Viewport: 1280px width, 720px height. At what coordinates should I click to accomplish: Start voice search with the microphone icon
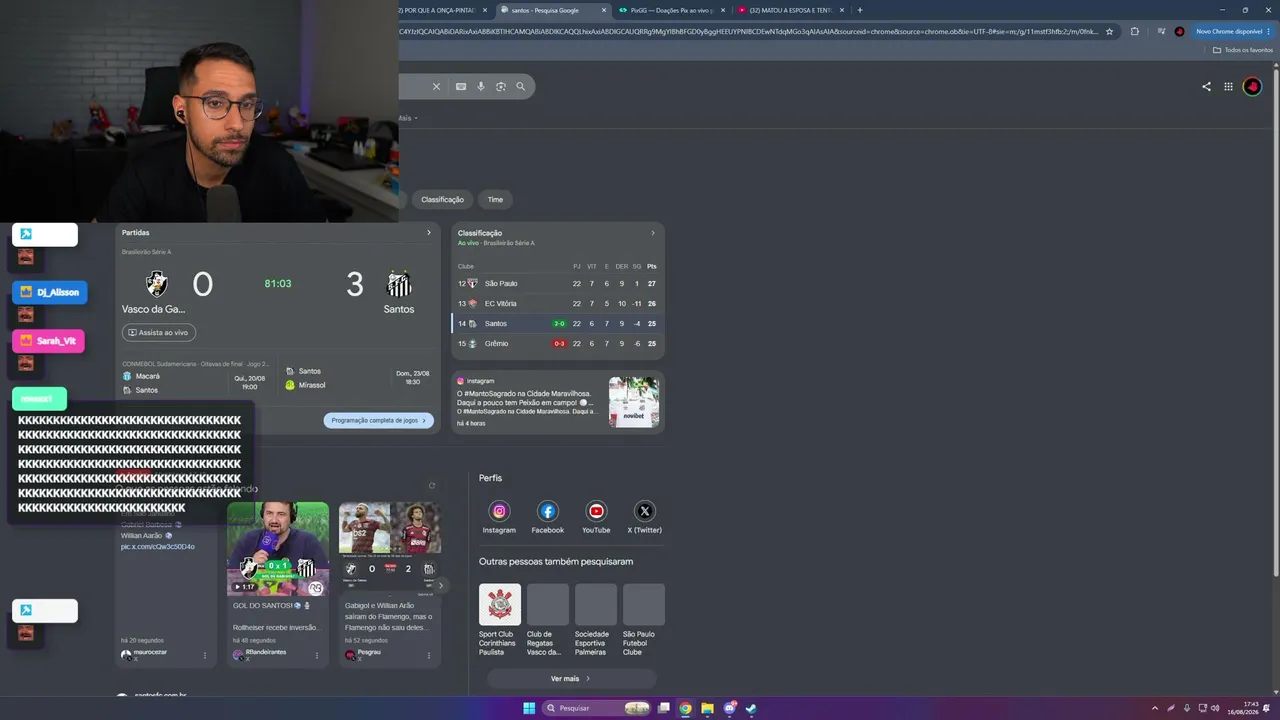(x=481, y=87)
